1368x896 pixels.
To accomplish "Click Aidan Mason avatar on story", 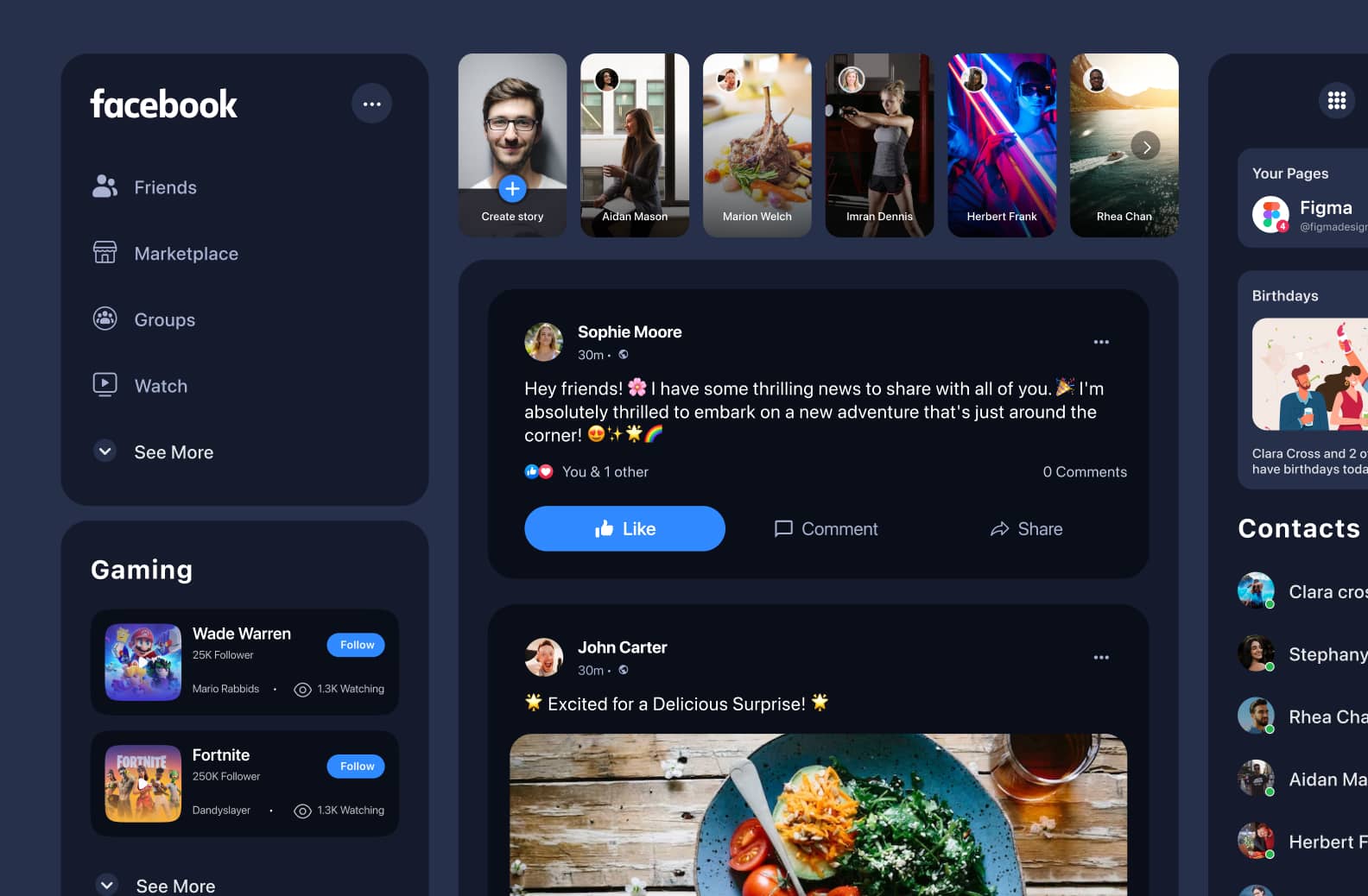I will pos(607,79).
